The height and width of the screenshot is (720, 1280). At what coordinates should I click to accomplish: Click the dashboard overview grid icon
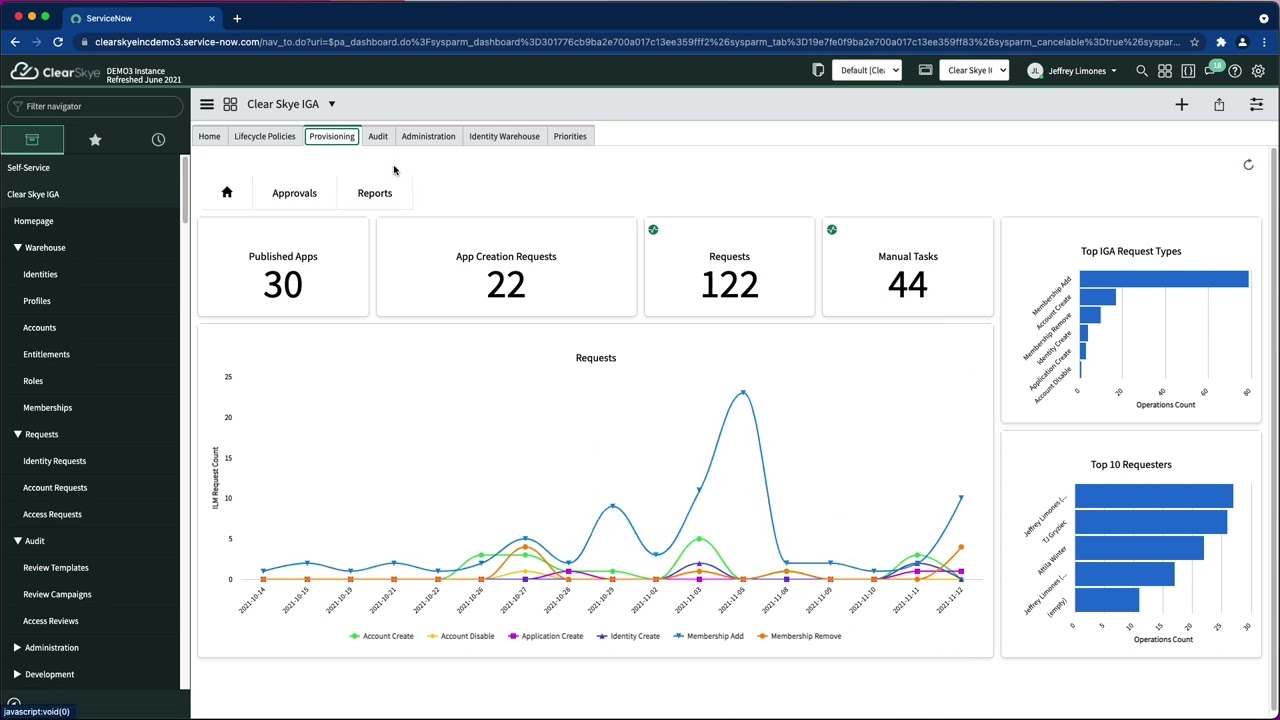(230, 104)
